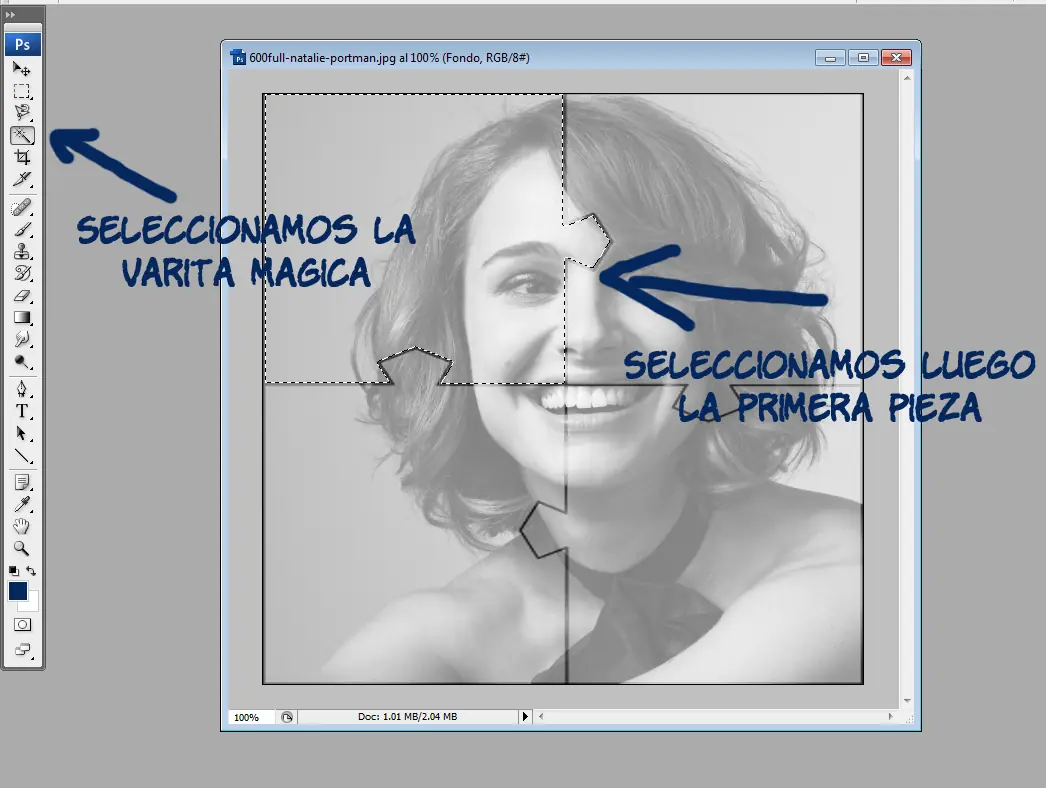Viewport: 1046px width, 788px height.
Task: Choose the Pen tool
Action: [21, 389]
